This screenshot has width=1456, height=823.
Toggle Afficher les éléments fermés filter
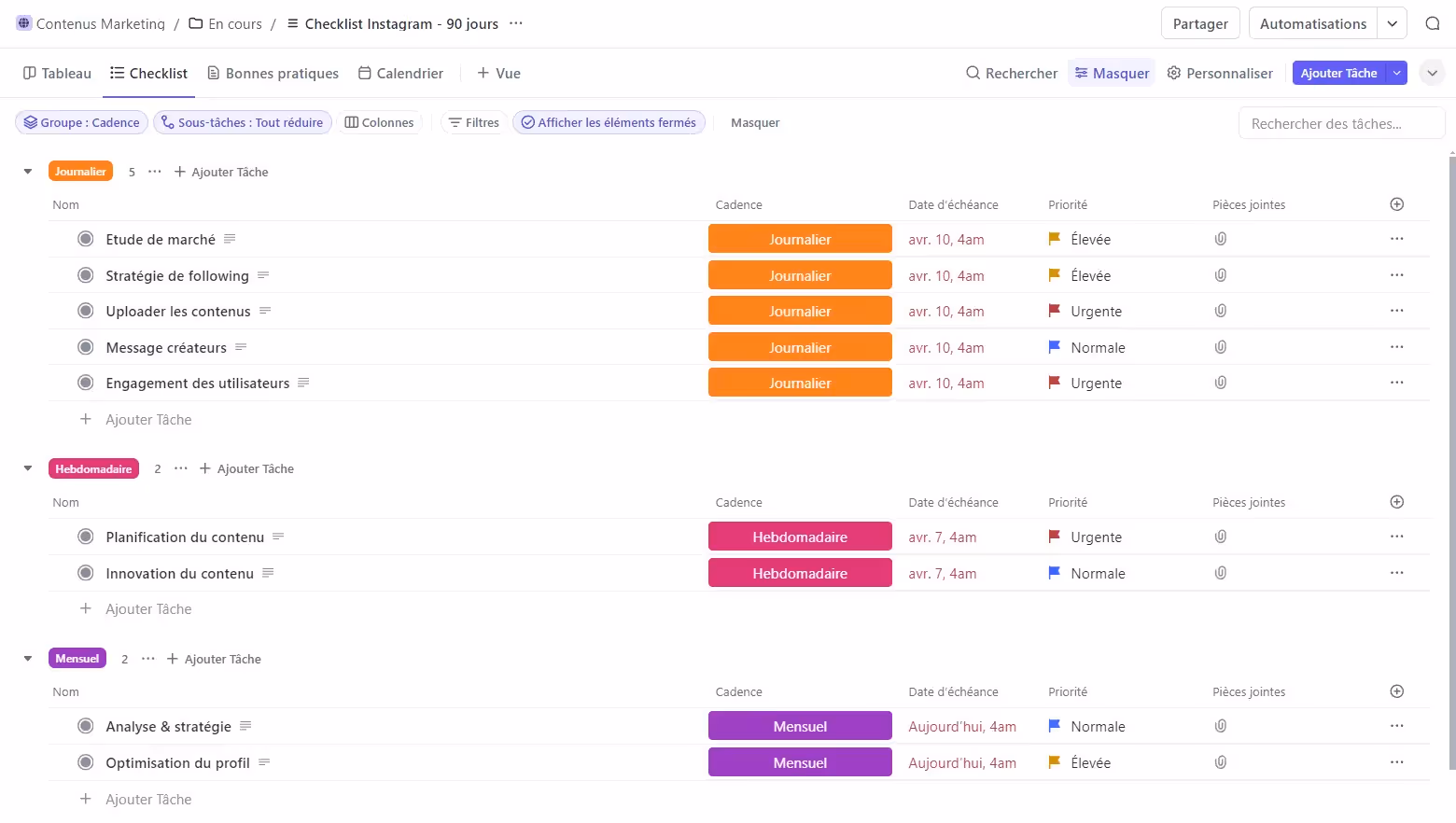[x=609, y=122]
